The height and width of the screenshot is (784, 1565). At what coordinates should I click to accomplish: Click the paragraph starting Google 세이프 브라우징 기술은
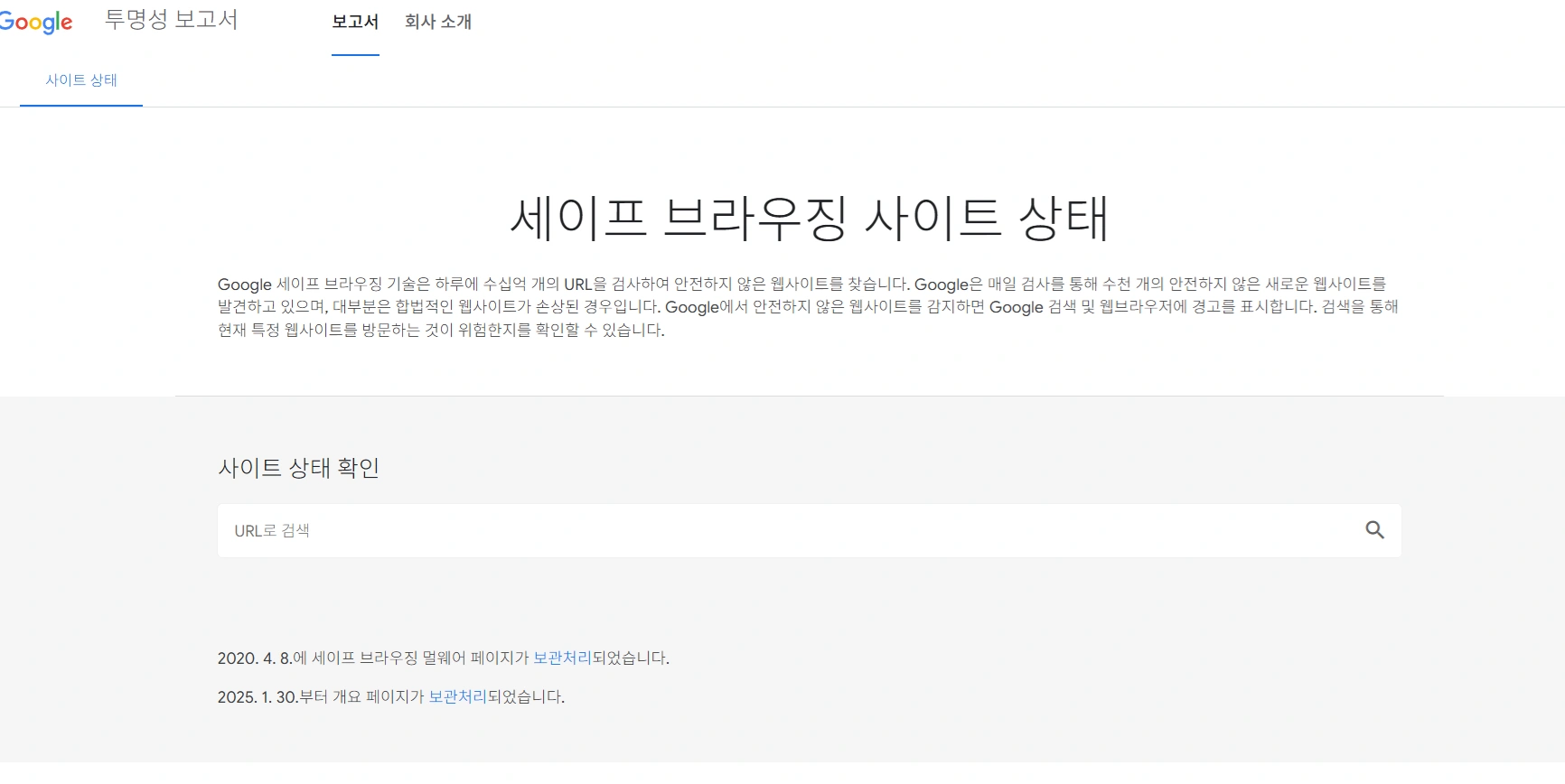[x=808, y=307]
